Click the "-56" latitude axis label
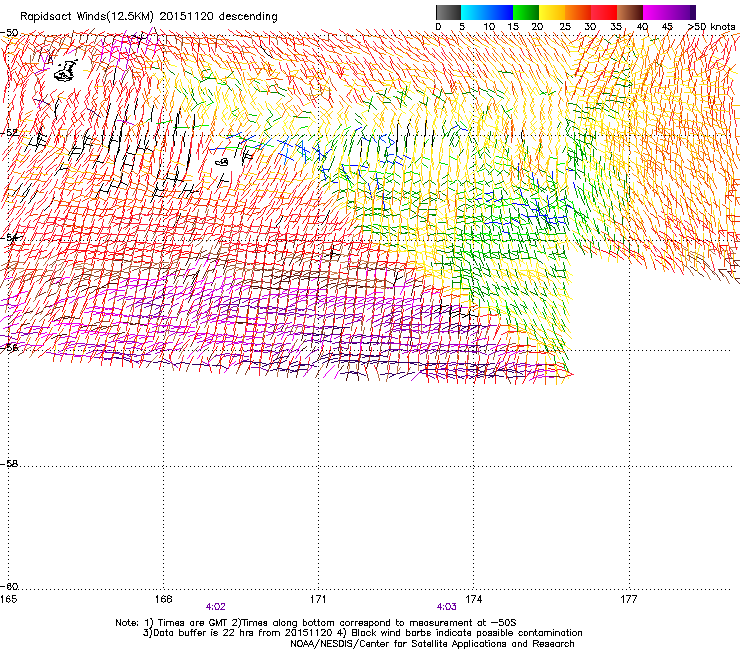 coord(9,348)
